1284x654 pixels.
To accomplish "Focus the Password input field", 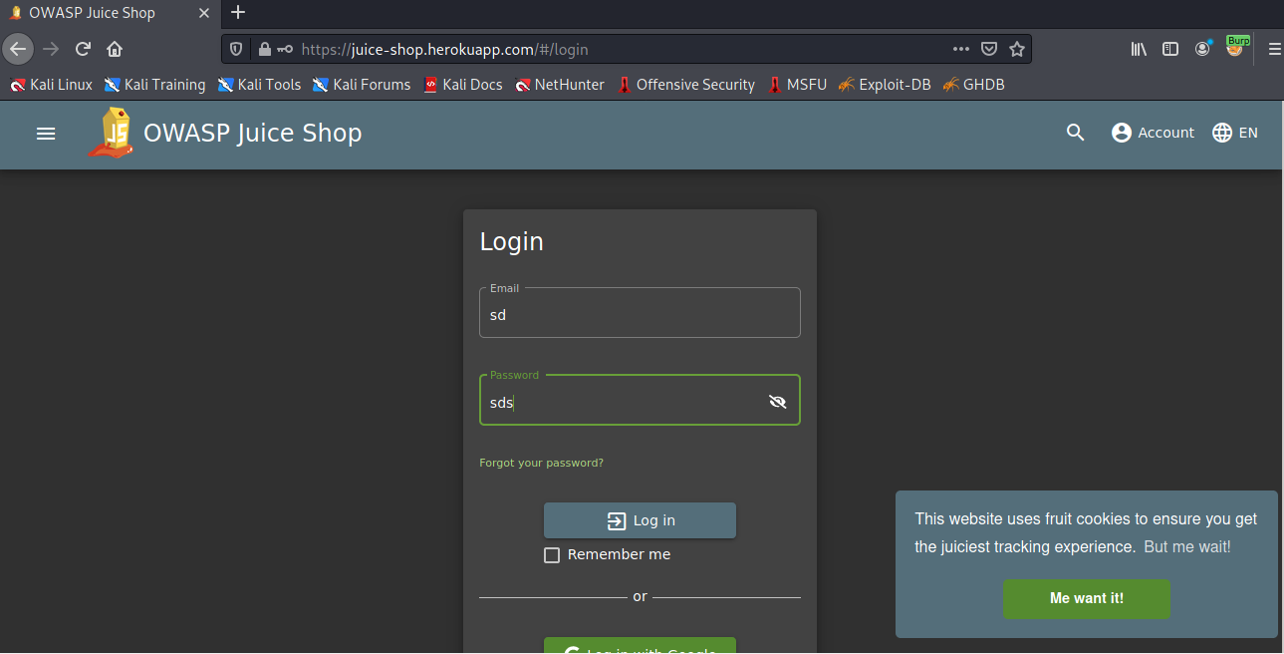I will coord(640,400).
